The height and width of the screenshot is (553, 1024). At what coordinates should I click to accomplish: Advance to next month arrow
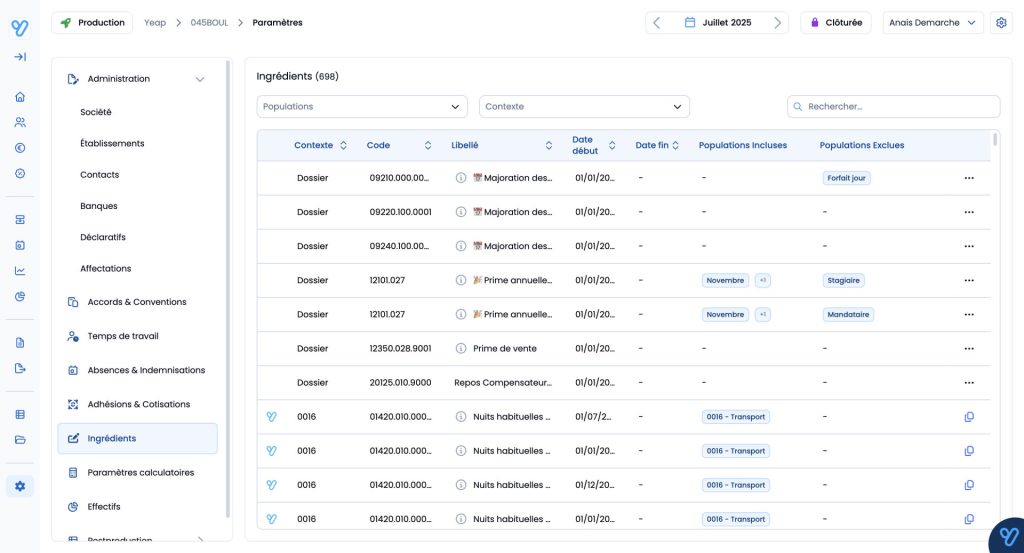coord(777,22)
